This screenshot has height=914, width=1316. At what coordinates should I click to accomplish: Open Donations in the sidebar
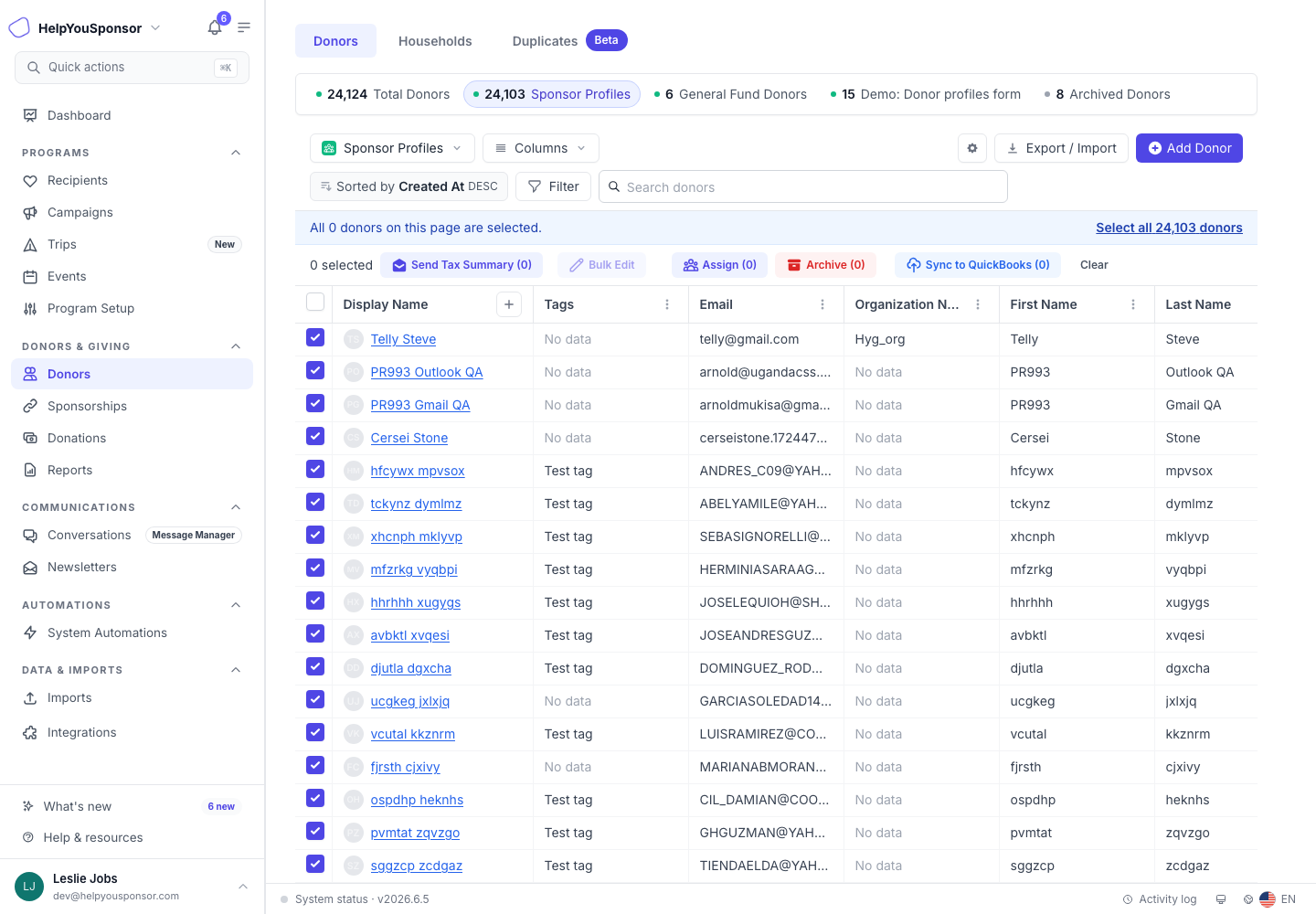pyautogui.click(x=132, y=438)
